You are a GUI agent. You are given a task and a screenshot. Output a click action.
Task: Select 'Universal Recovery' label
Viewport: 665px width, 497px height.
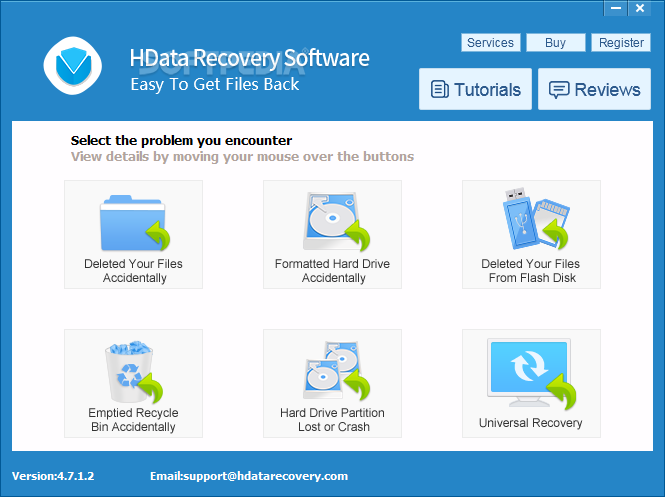[531, 423]
